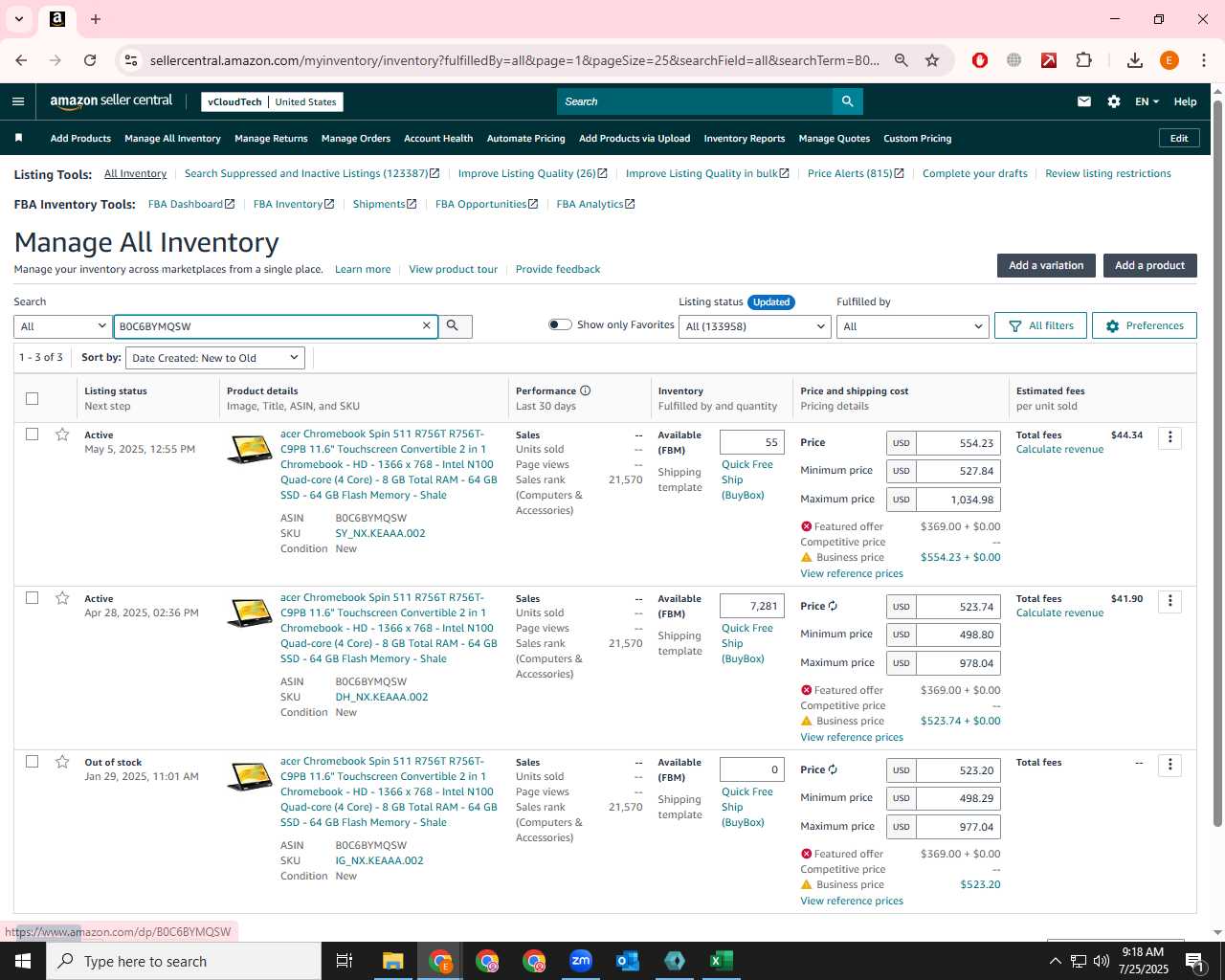
Task: Open Inventory Reports
Action: tap(745, 139)
